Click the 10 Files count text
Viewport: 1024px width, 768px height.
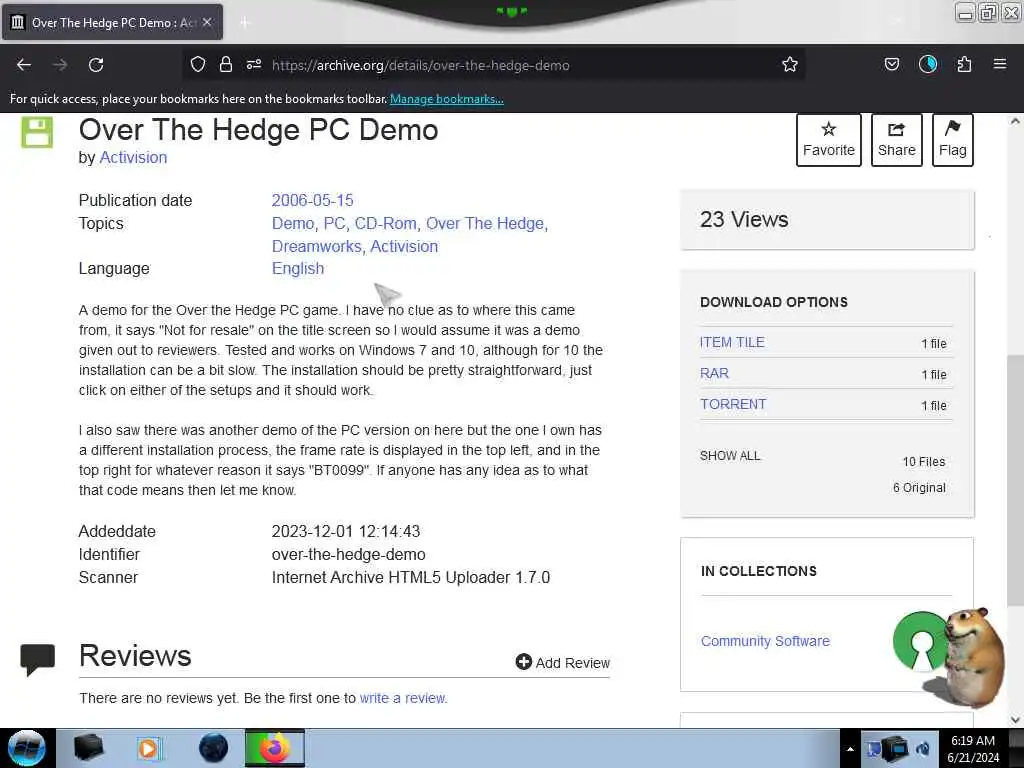[x=923, y=462]
